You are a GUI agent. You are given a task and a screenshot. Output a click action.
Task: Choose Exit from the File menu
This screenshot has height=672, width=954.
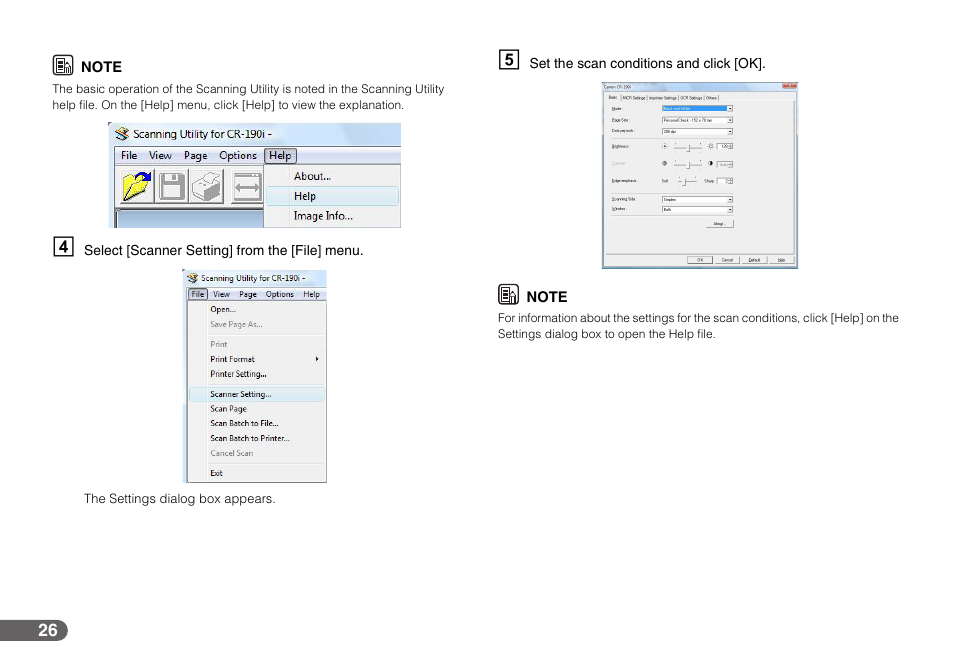point(216,473)
